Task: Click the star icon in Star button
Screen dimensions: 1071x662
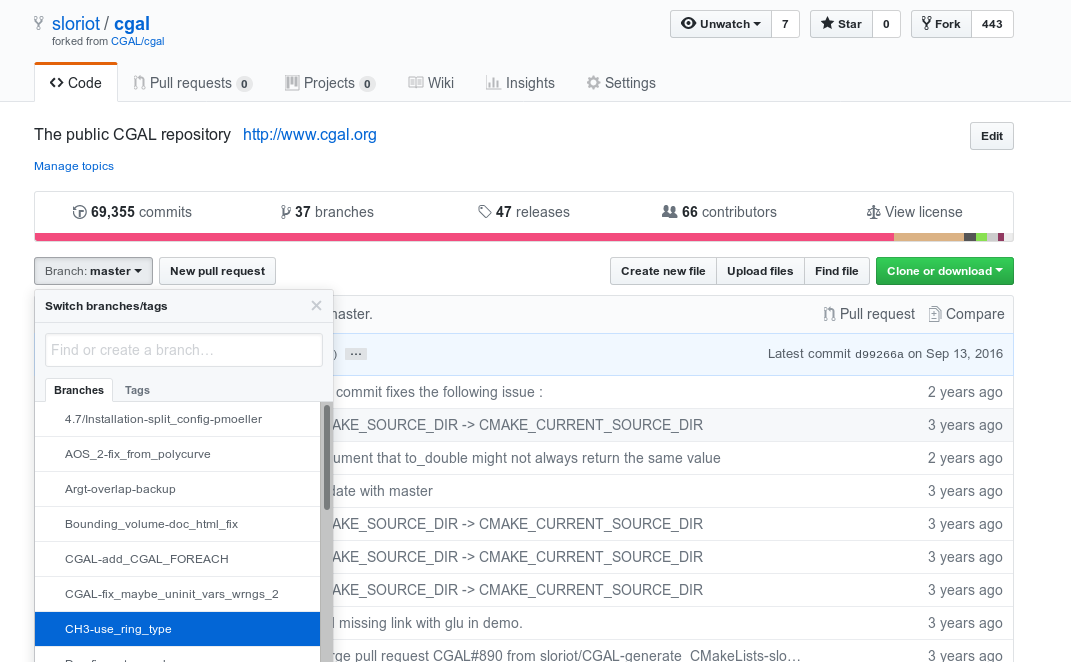Action: (826, 23)
